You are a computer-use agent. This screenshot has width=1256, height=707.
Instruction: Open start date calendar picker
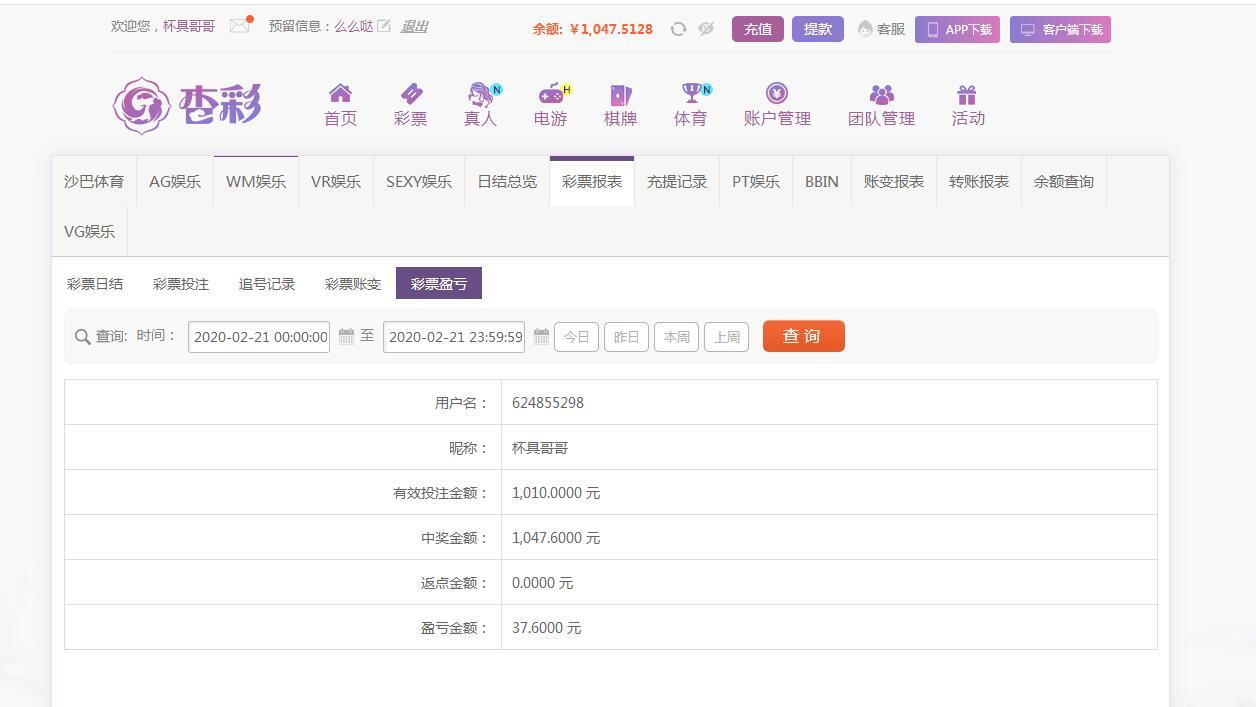(346, 337)
